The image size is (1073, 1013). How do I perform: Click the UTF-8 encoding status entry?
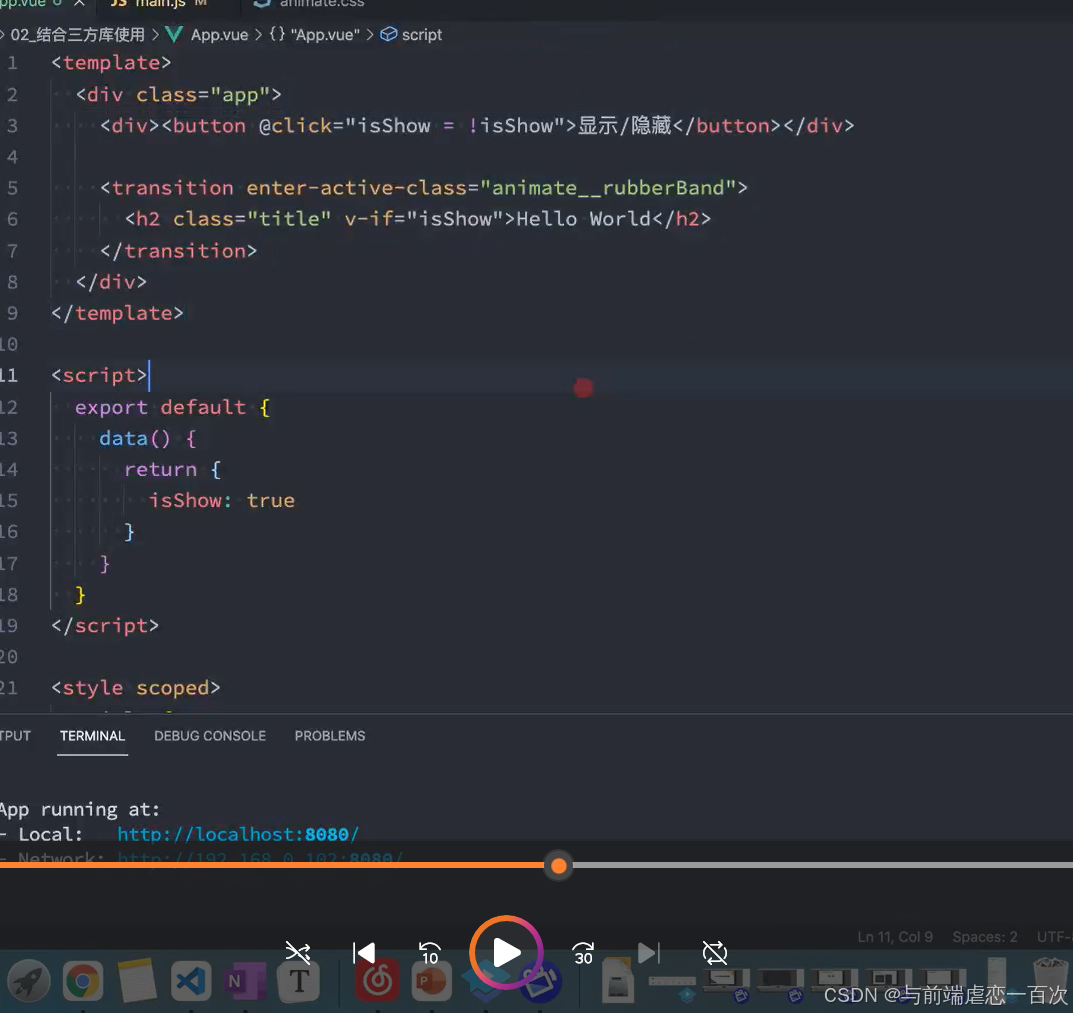pyautogui.click(x=1055, y=936)
